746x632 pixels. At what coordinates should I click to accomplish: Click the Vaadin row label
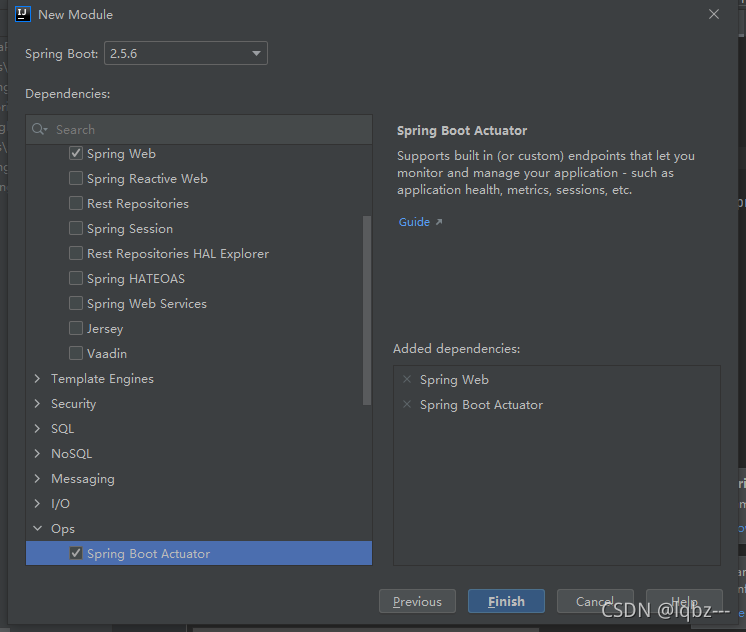107,354
